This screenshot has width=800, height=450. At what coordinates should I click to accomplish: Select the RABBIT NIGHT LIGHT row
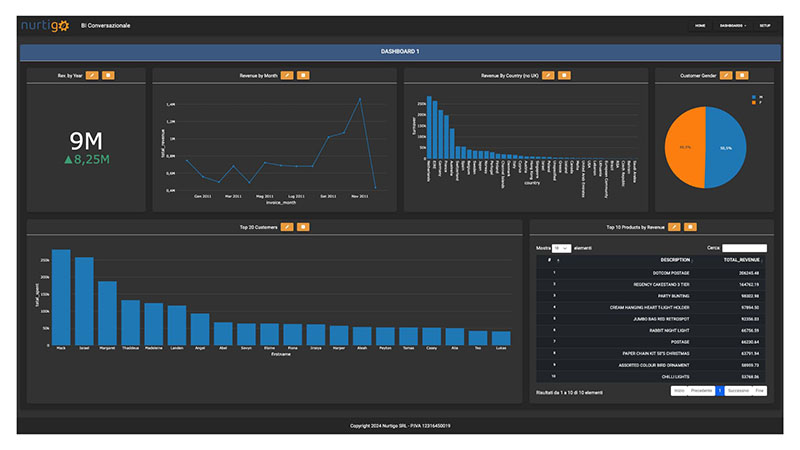(x=651, y=331)
